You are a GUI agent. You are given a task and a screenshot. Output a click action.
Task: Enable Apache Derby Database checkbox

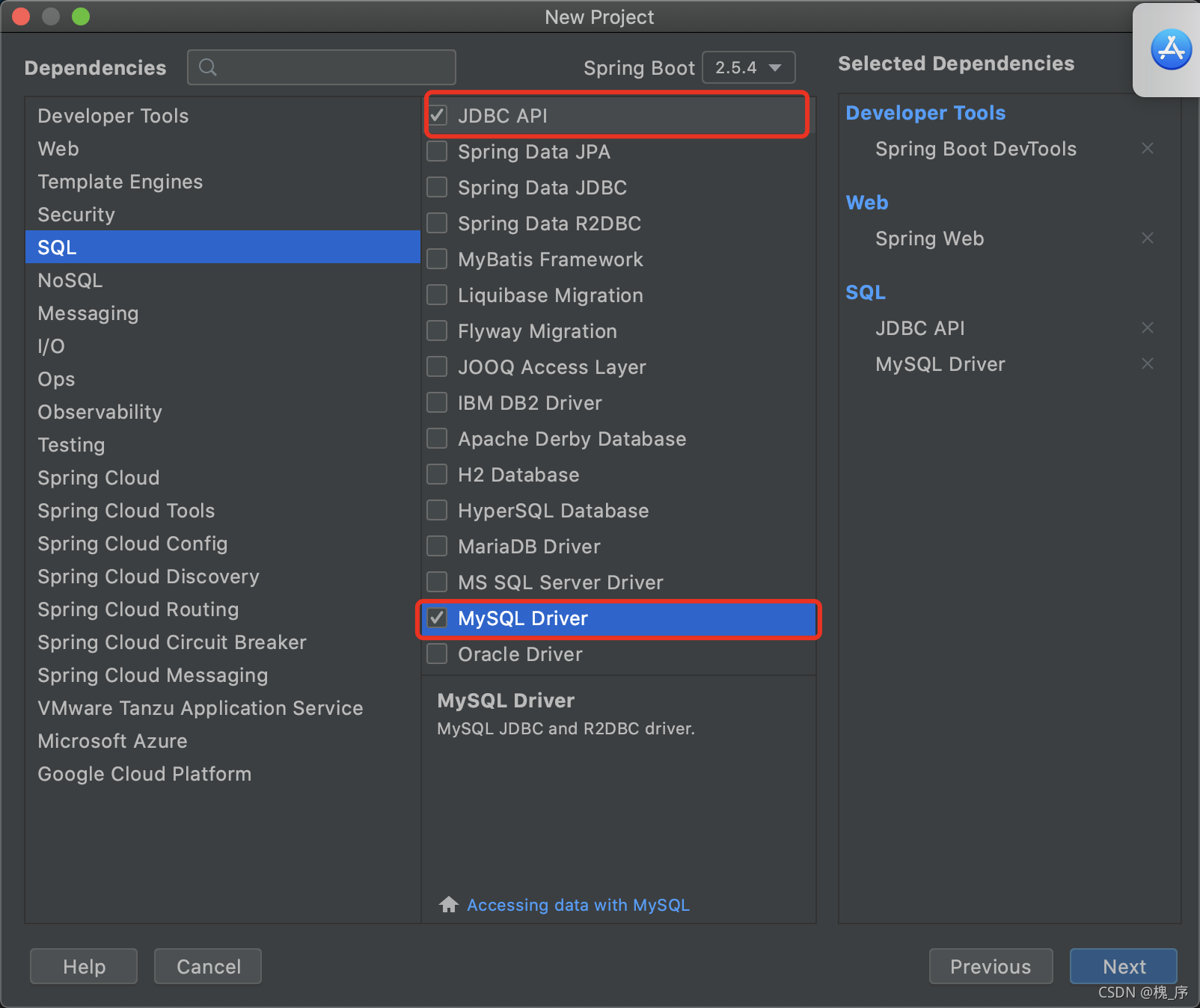tap(438, 439)
